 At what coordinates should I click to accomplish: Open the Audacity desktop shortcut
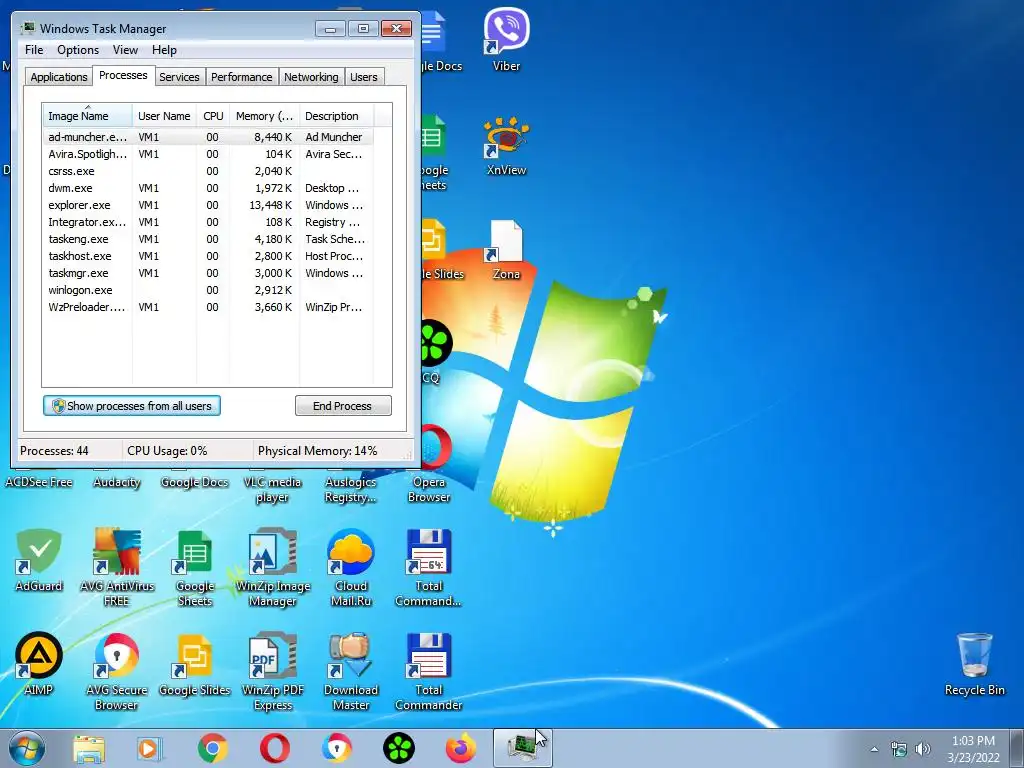[x=117, y=482]
